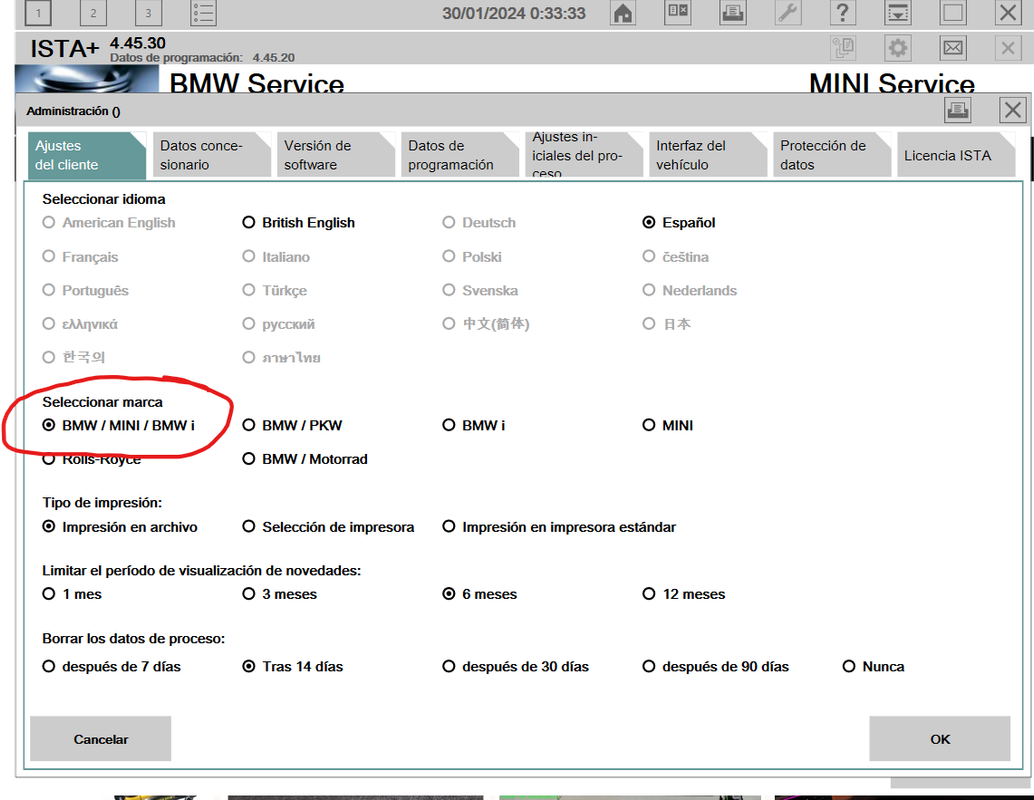Select greyed Deutsch language option
Image resolution: width=1034 pixels, height=800 pixels.
click(479, 222)
